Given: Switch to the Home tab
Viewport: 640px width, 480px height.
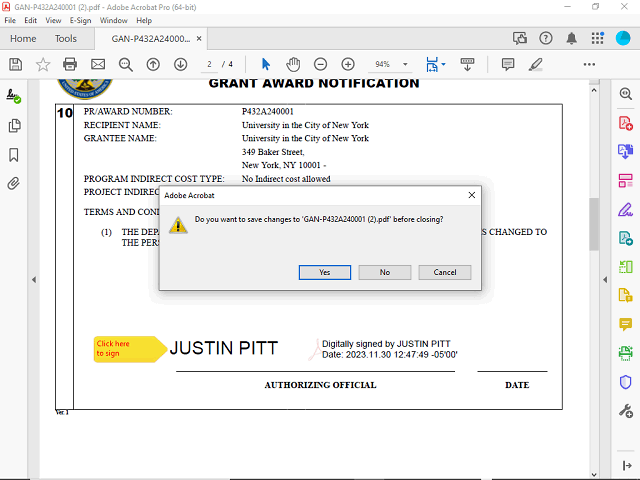Looking at the screenshot, I should [23, 39].
